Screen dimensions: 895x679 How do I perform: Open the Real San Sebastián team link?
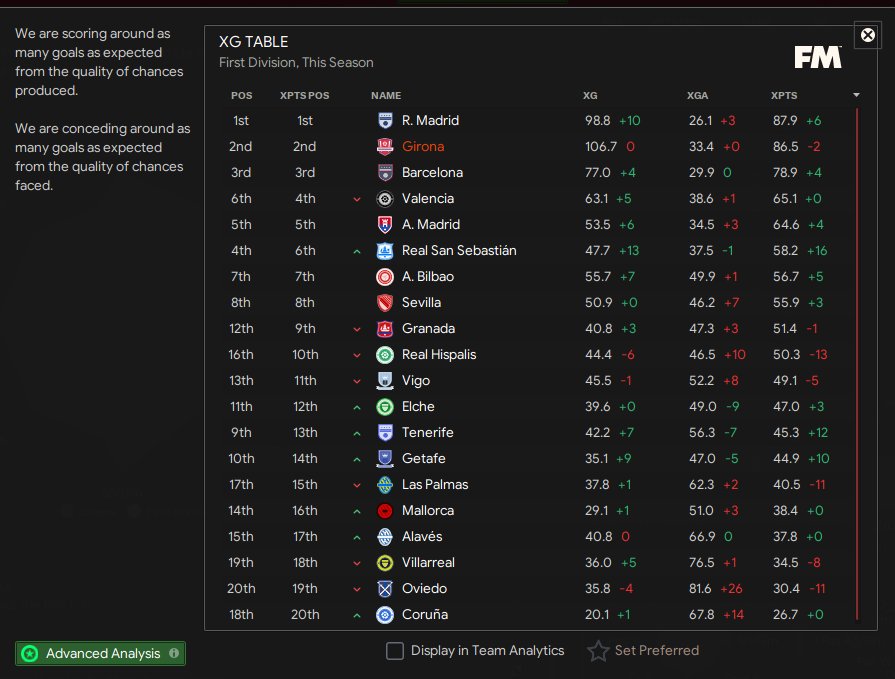pyautogui.click(x=459, y=251)
